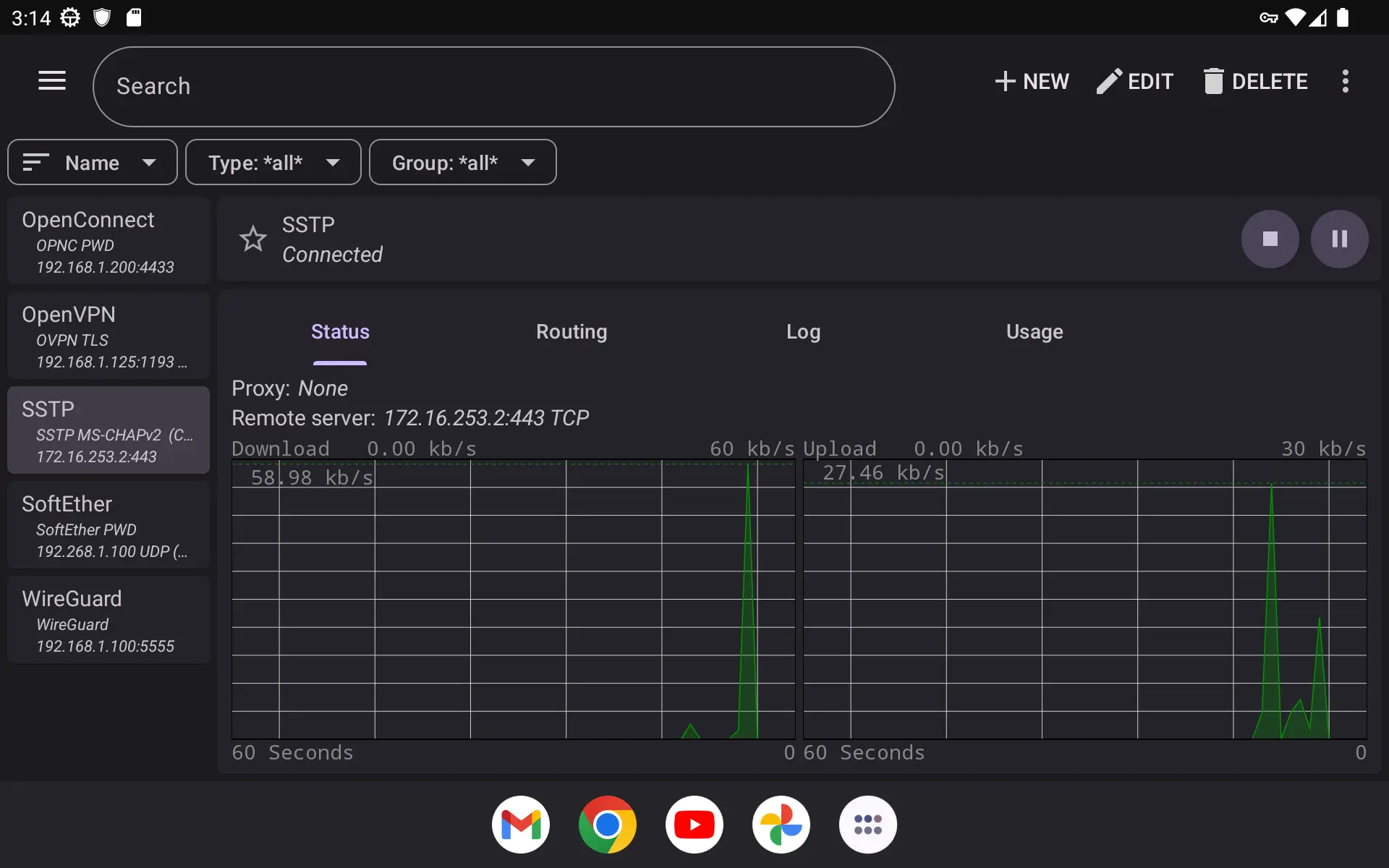Toggle selection of the OpenVPN profile
The image size is (1389, 868).
coord(108,335)
